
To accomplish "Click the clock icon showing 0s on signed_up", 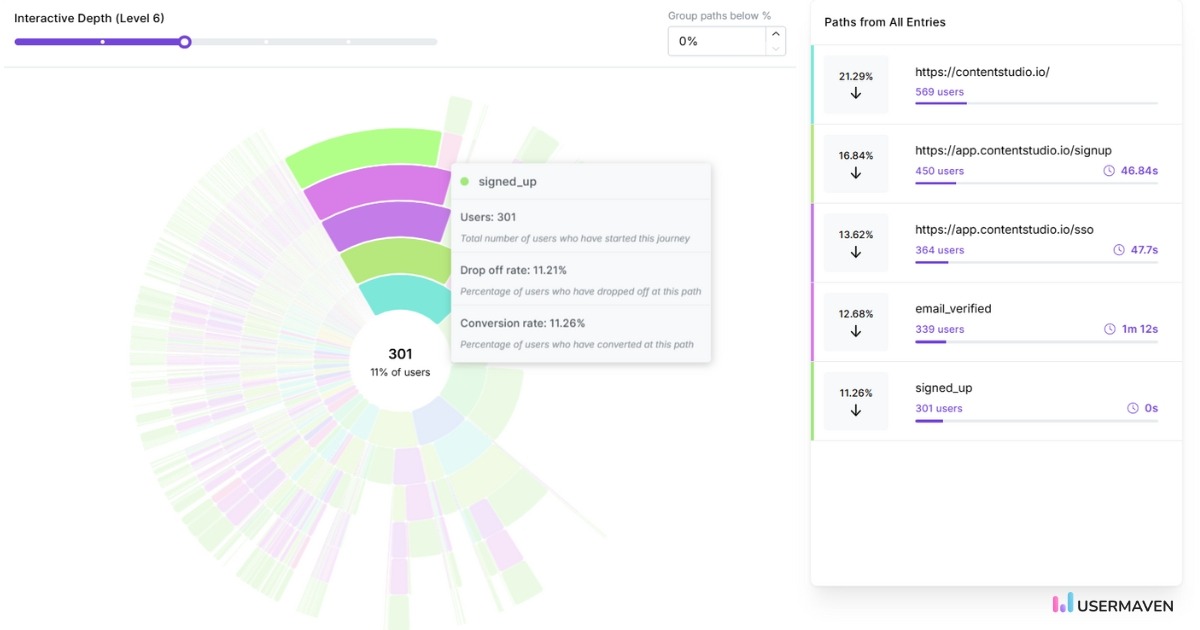I will (x=1135, y=408).
